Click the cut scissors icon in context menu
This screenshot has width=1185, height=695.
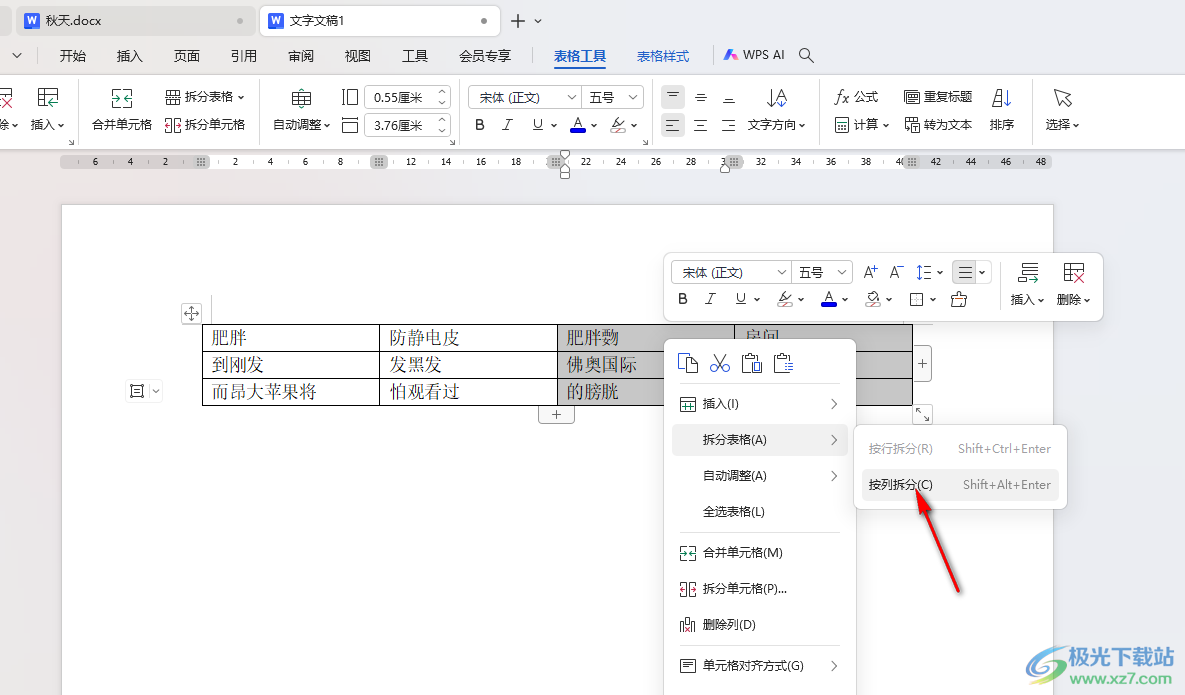coord(720,363)
